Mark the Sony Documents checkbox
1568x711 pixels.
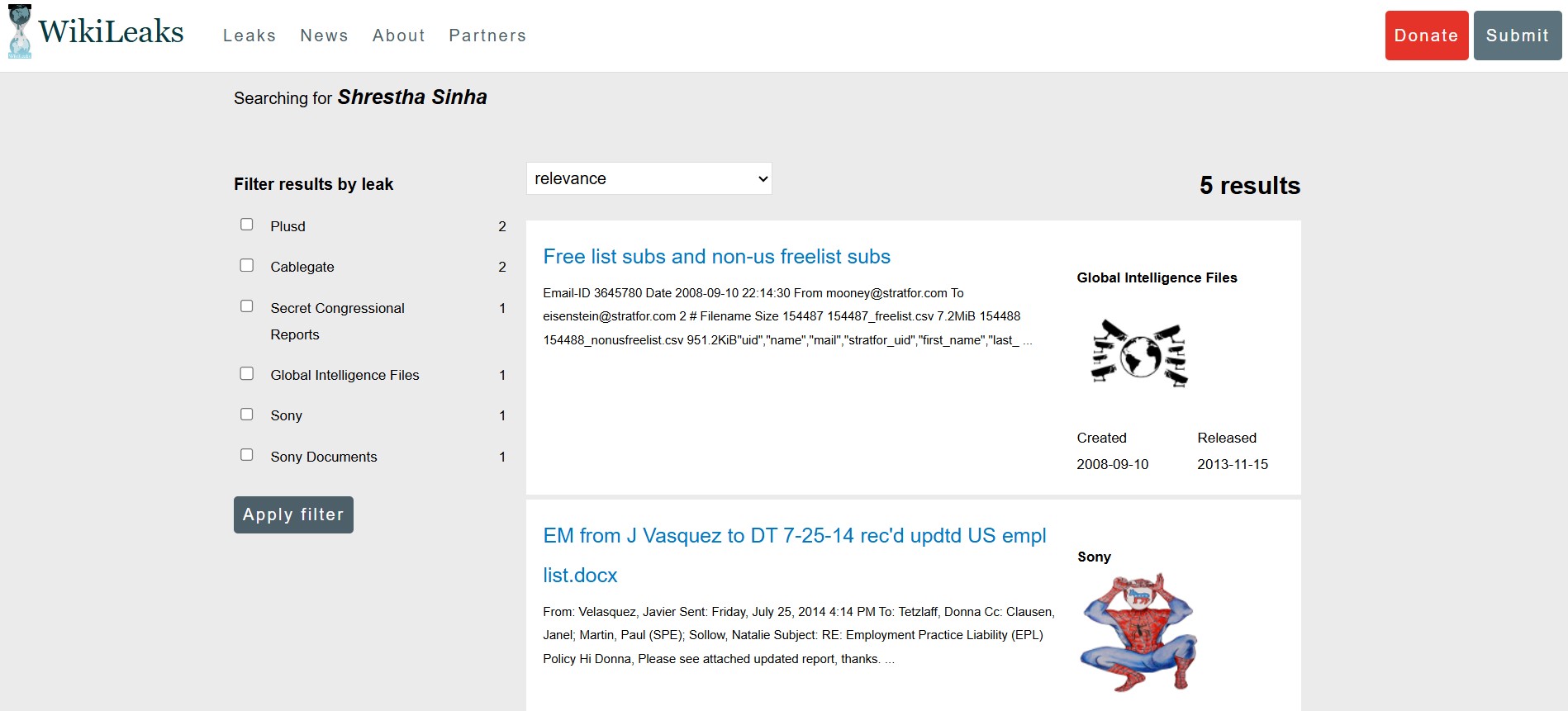click(246, 455)
